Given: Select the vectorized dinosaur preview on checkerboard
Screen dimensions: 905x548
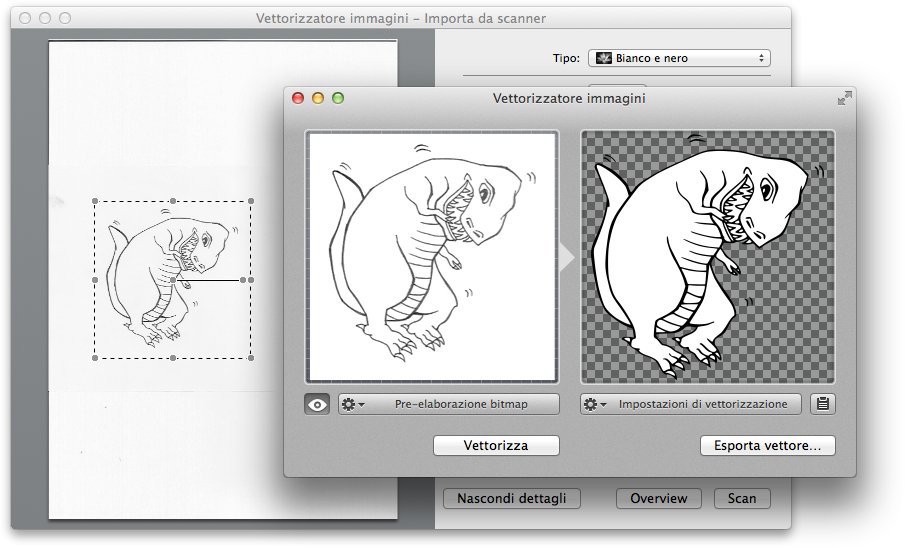Looking at the screenshot, I should click(707, 256).
